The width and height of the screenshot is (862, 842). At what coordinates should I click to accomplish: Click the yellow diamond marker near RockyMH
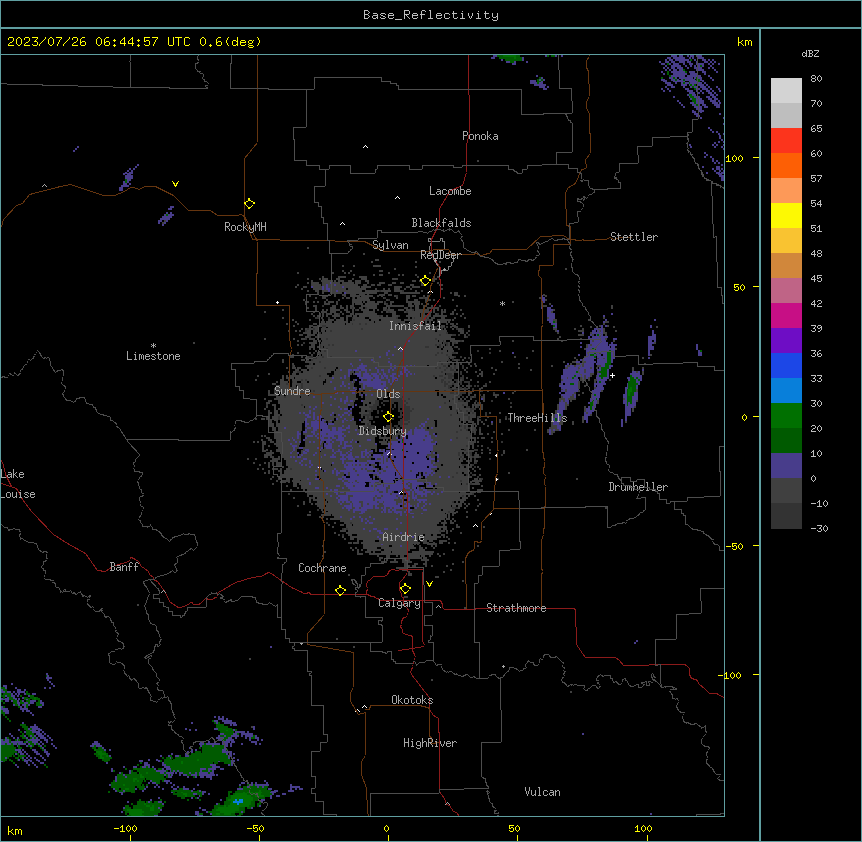(250, 203)
